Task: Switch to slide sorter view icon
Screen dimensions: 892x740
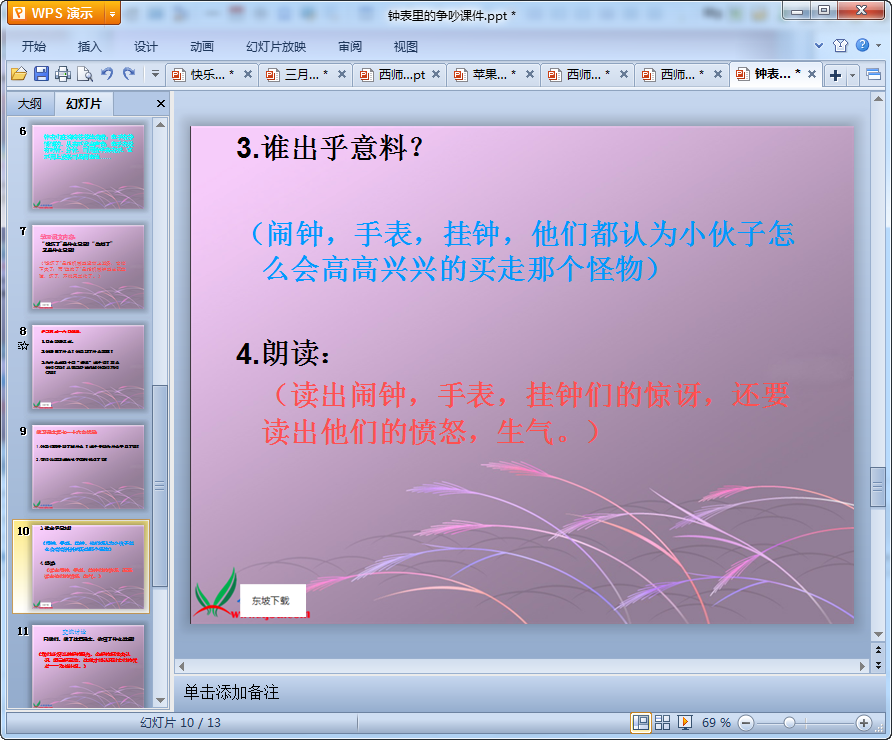Action: click(x=662, y=723)
